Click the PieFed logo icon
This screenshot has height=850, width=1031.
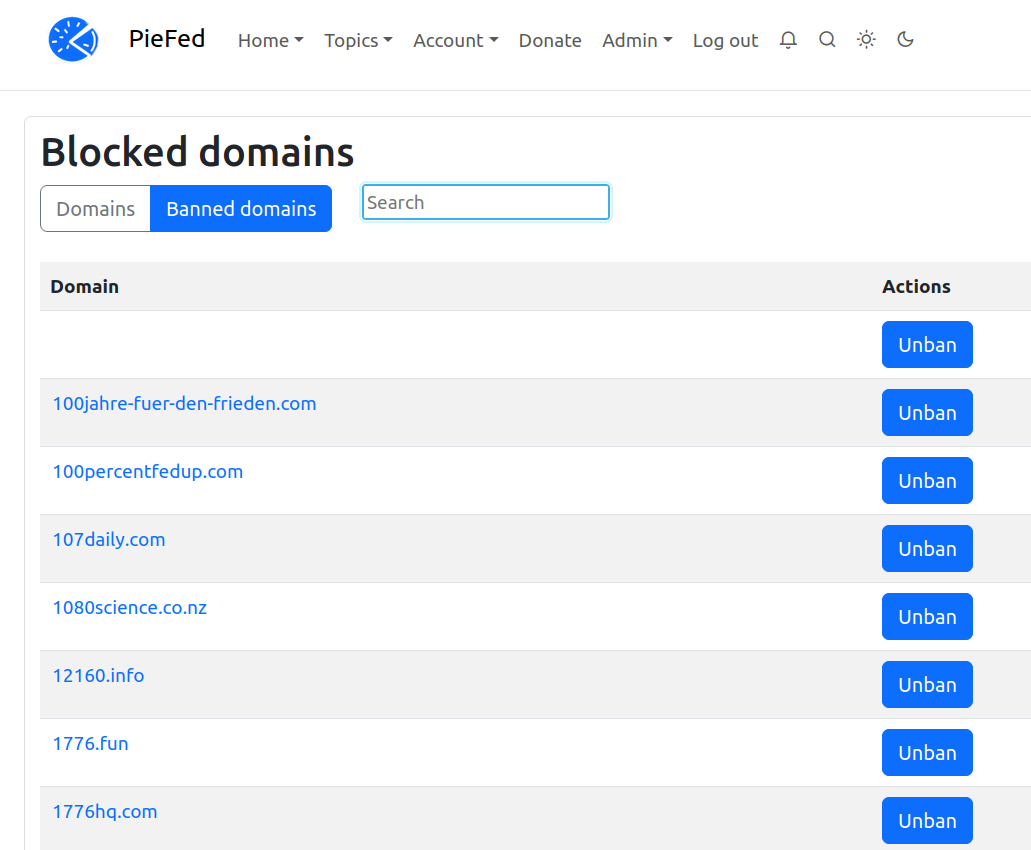point(73,40)
